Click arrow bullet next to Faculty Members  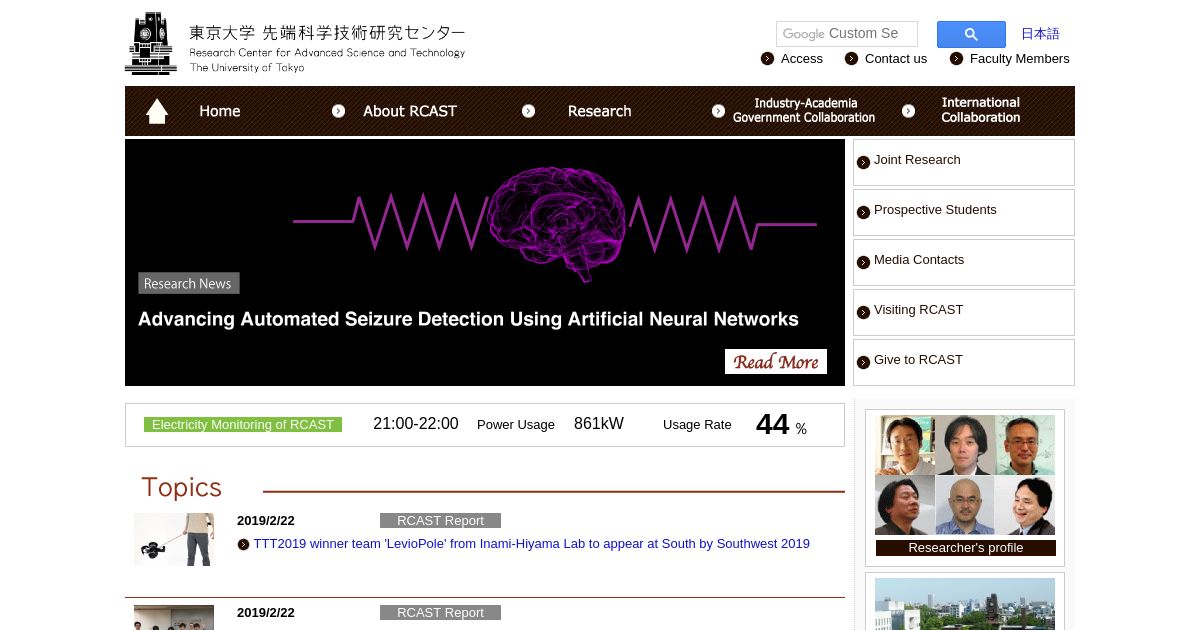957,59
